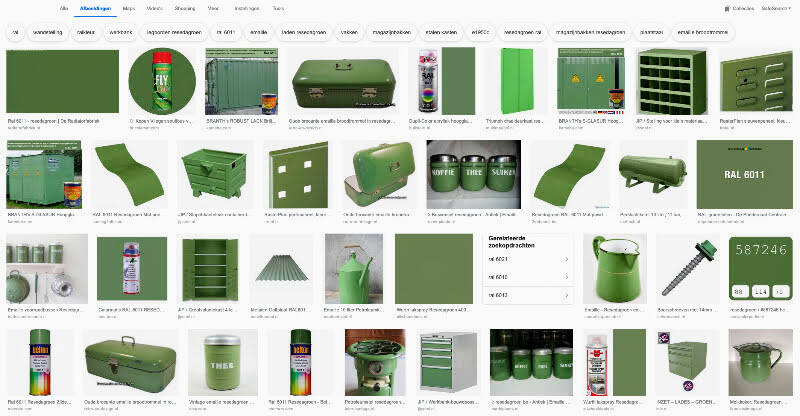Open the perforated green panel image
This screenshot has width=800, height=416.
click(298, 175)
